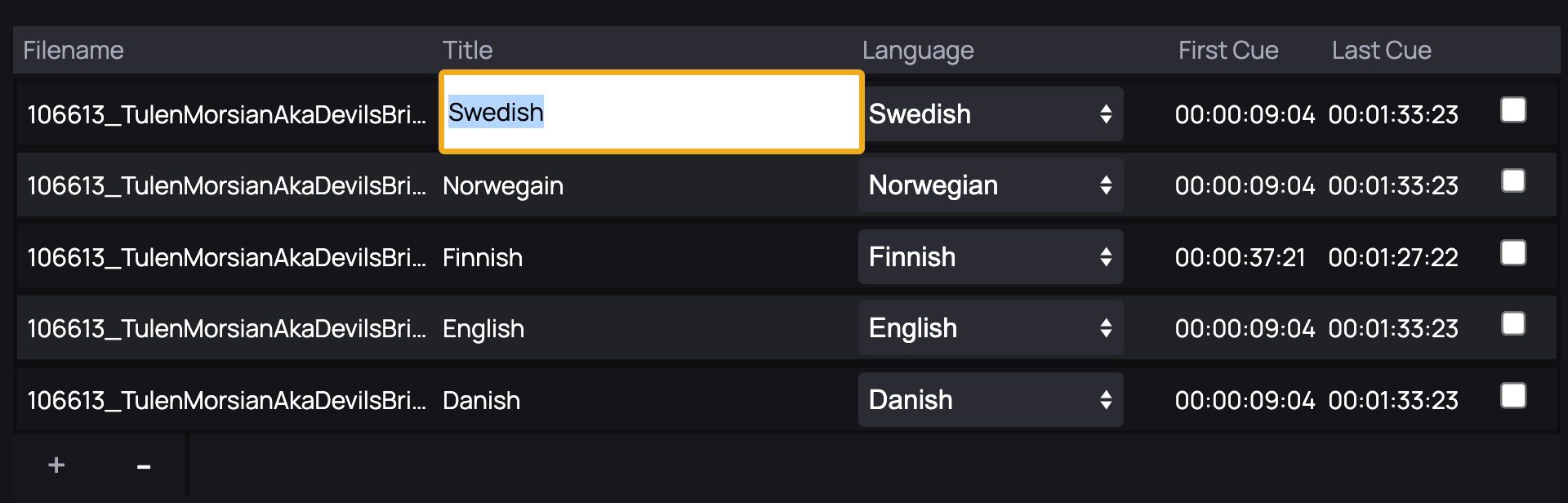This screenshot has width=1568, height=503.
Task: Click the First Cue column header
Action: coord(1227,51)
